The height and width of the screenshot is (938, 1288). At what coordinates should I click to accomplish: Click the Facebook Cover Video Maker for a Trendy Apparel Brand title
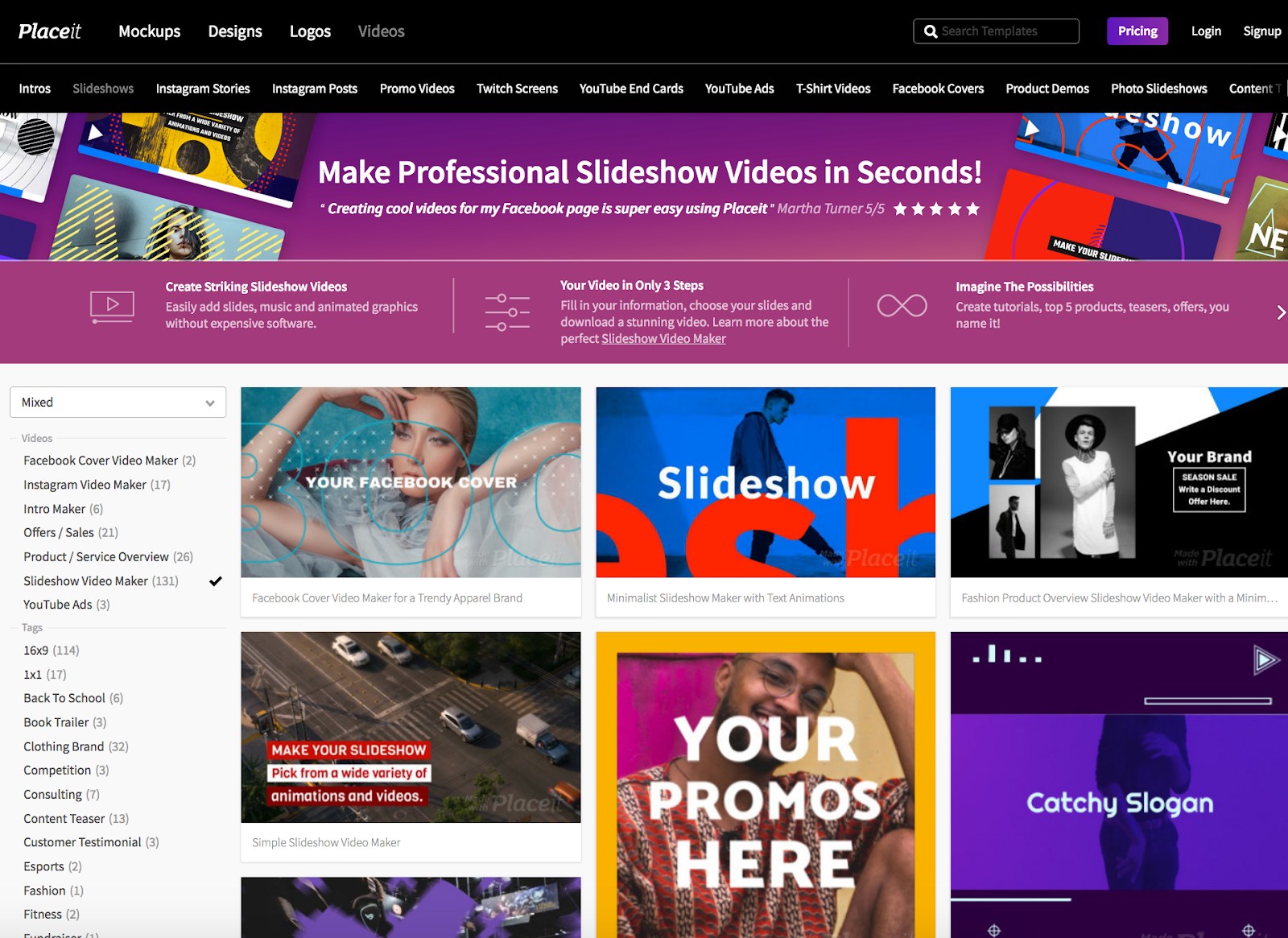pyautogui.click(x=387, y=598)
